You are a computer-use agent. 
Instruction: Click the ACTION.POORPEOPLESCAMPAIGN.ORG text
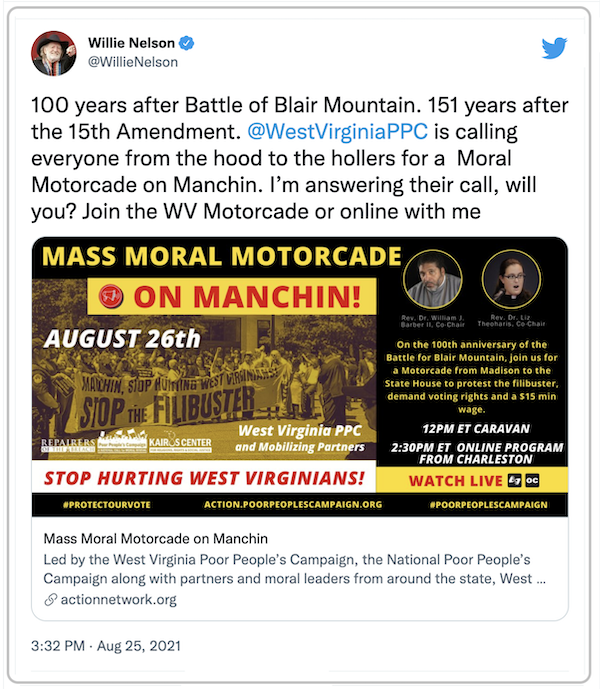click(293, 504)
